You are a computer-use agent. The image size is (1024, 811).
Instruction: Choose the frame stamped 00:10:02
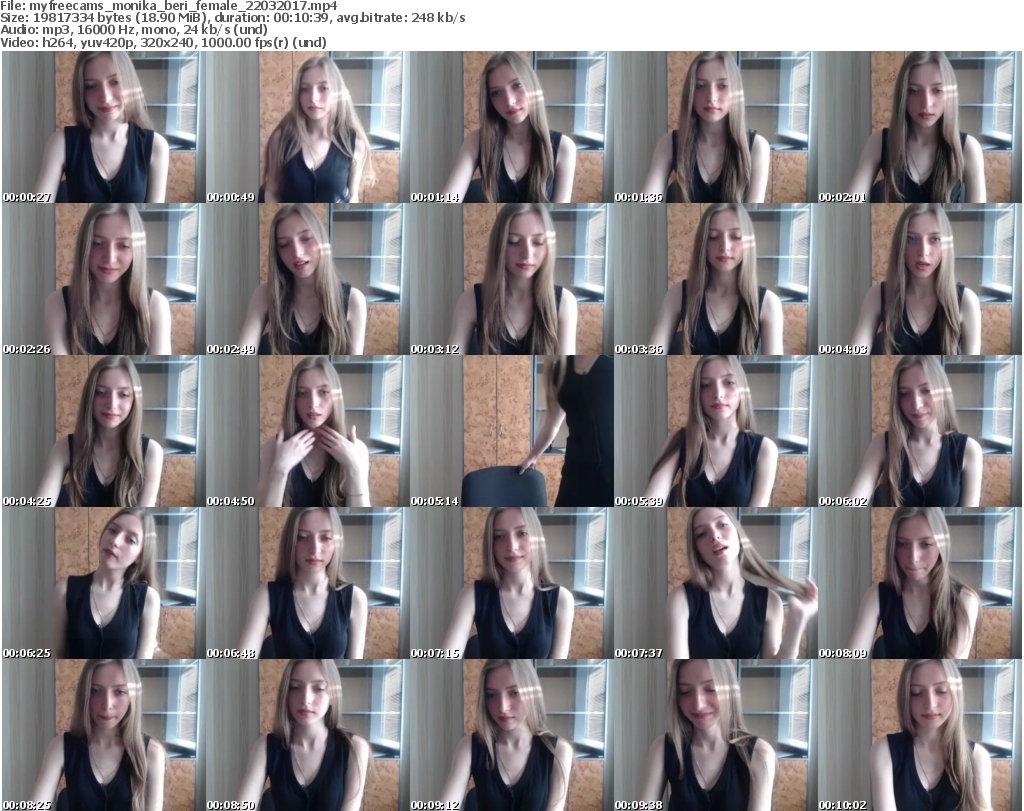[919, 735]
